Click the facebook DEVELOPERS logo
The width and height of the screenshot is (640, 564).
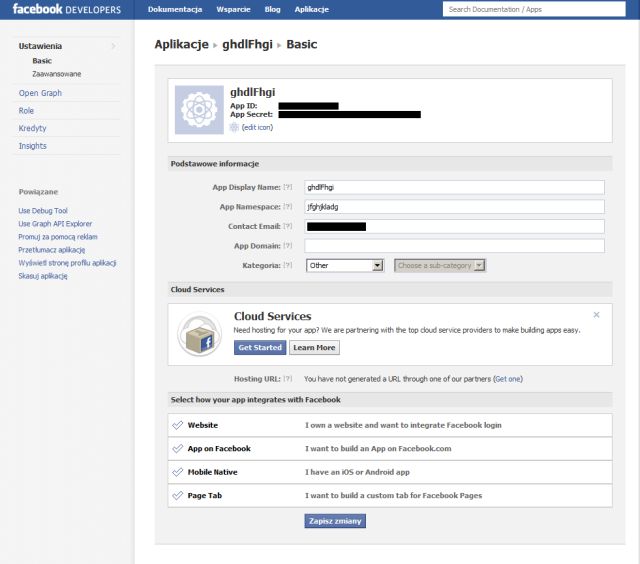point(67,9)
